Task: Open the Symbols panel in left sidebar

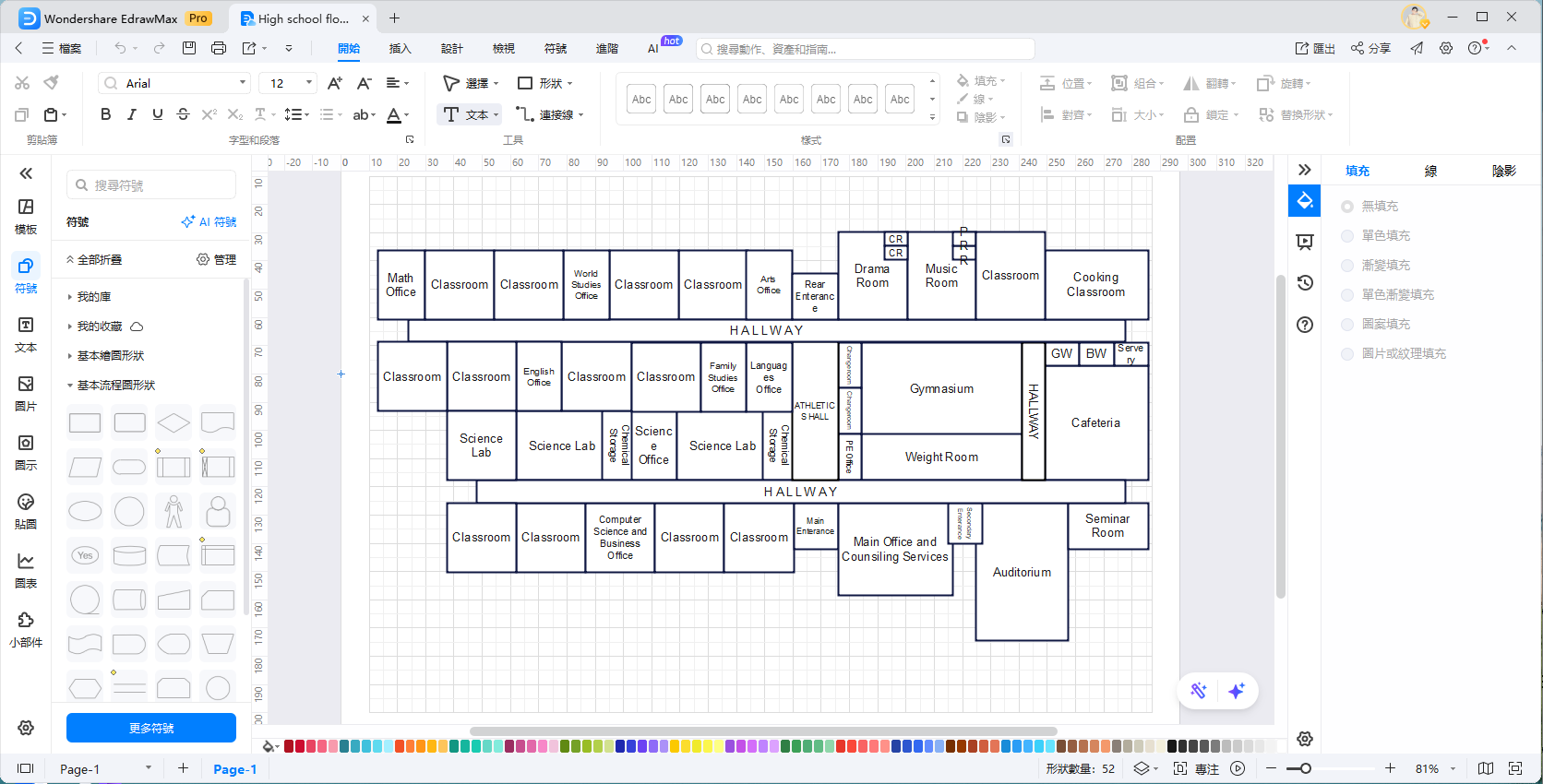Action: [x=26, y=275]
